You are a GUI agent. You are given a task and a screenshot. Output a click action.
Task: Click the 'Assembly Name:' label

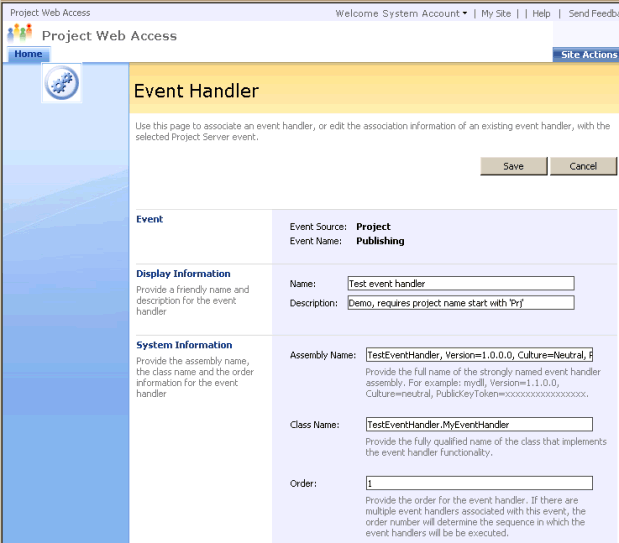click(323, 355)
